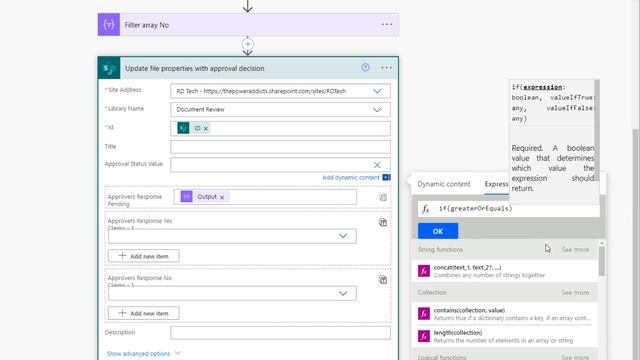Add new item under Approvers Response Yes
Image resolution: width=640 pixels, height=360 pixels.
pyautogui.click(x=143, y=256)
